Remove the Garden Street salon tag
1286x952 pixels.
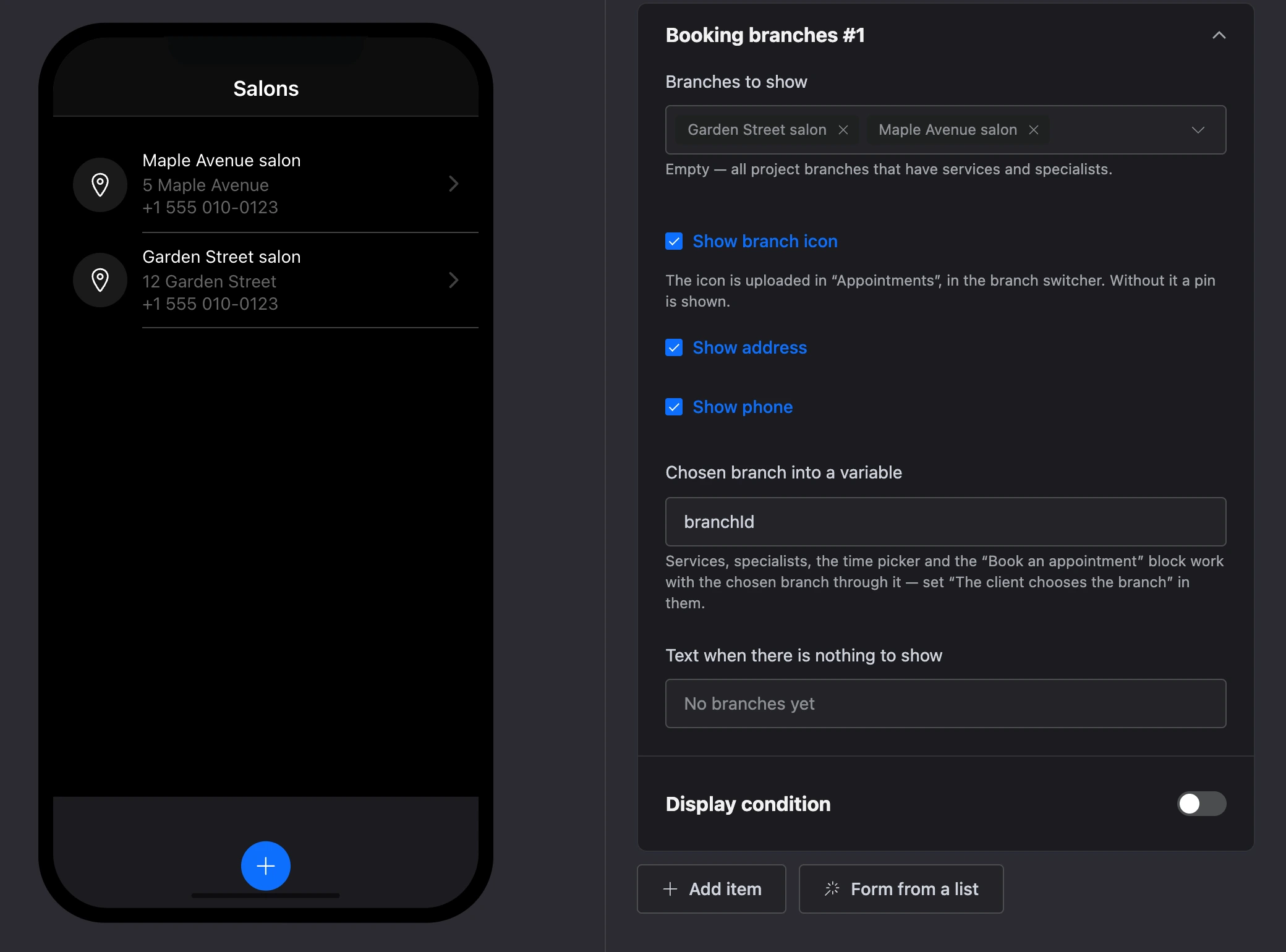click(843, 130)
